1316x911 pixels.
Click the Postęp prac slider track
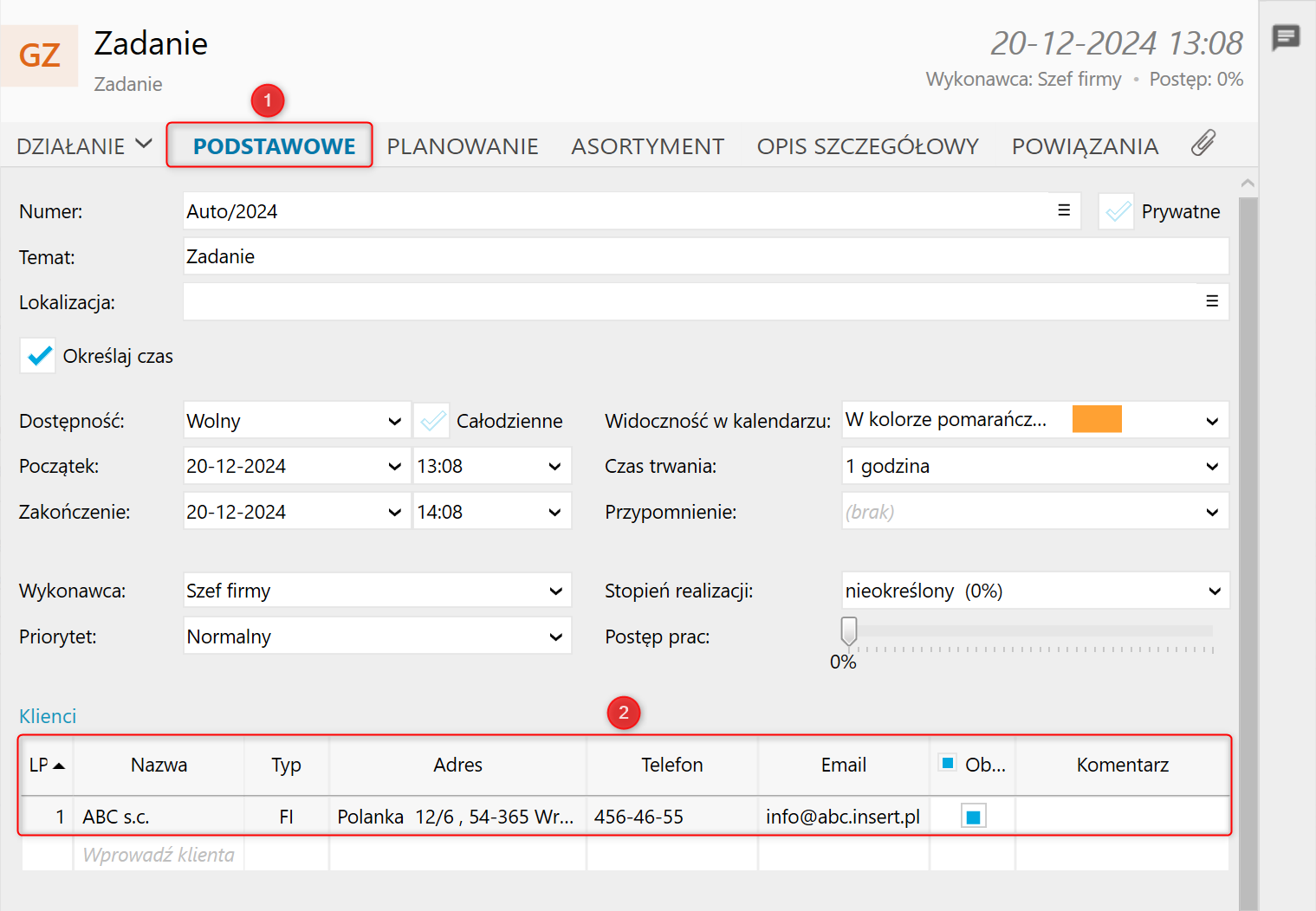1031,631
